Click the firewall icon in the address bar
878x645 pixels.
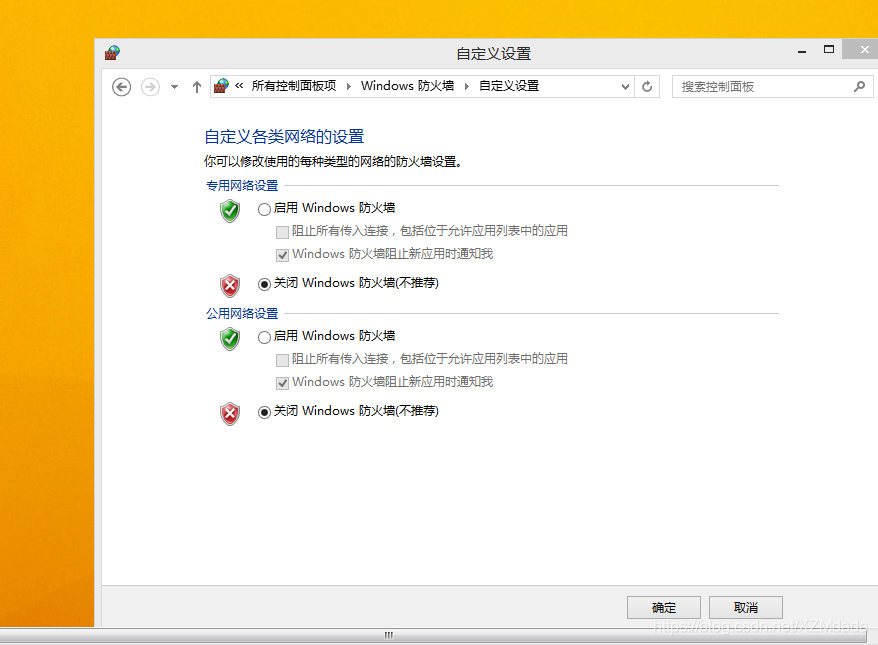click(222, 86)
